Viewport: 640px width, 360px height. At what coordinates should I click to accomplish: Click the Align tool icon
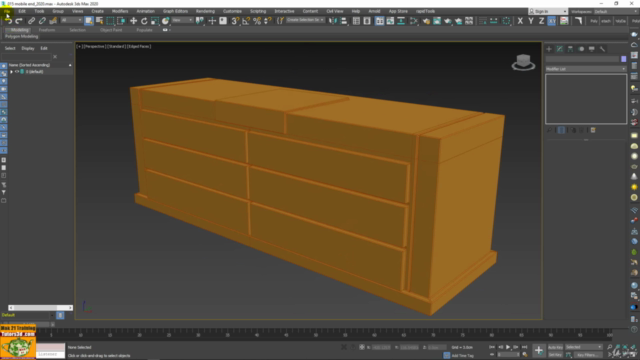tap(344, 21)
